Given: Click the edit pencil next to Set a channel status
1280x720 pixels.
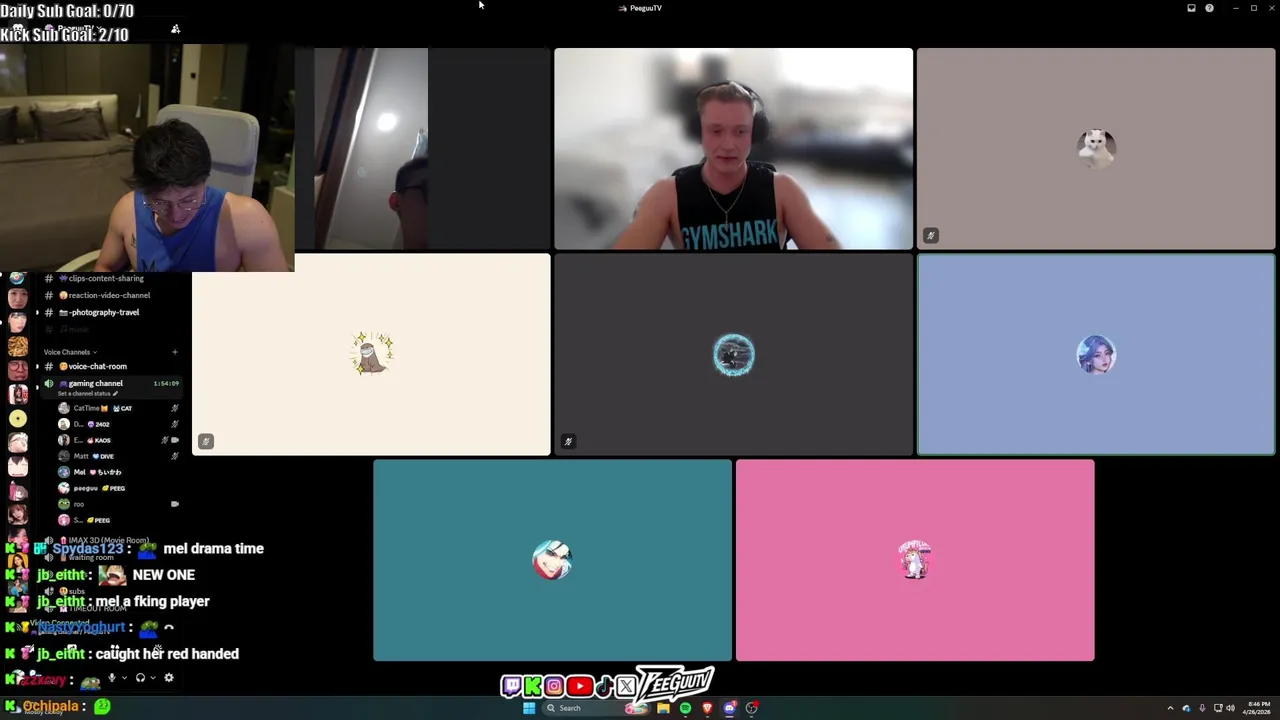Looking at the screenshot, I should pos(115,394).
